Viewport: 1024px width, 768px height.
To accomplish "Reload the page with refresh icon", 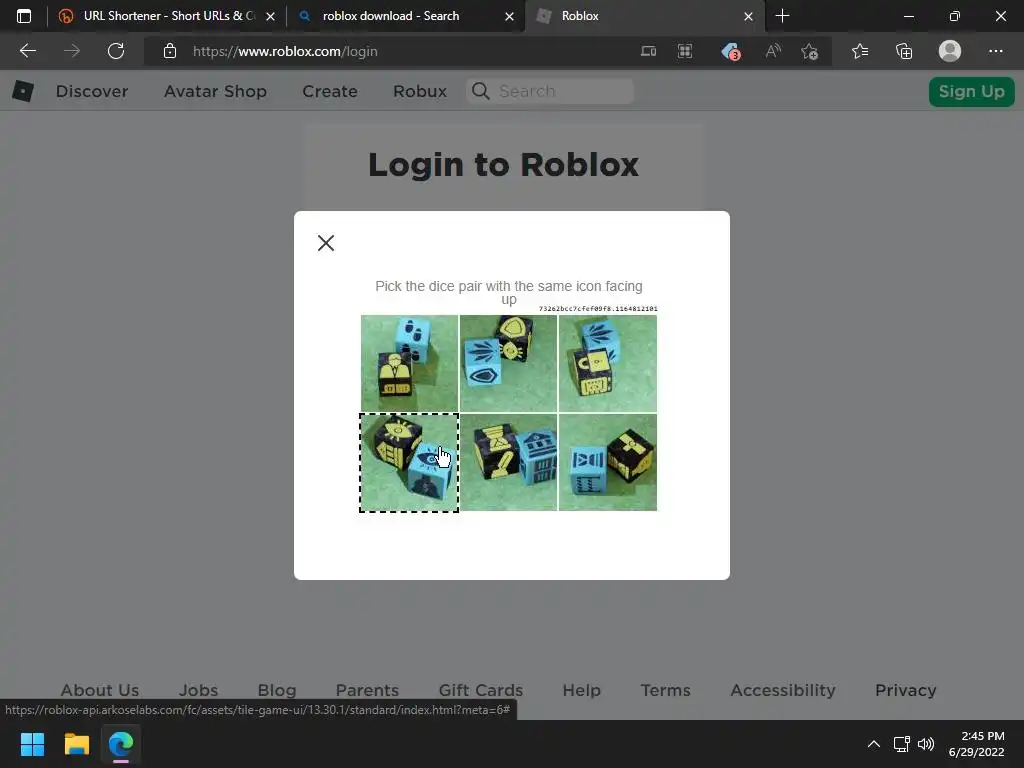I will (116, 51).
